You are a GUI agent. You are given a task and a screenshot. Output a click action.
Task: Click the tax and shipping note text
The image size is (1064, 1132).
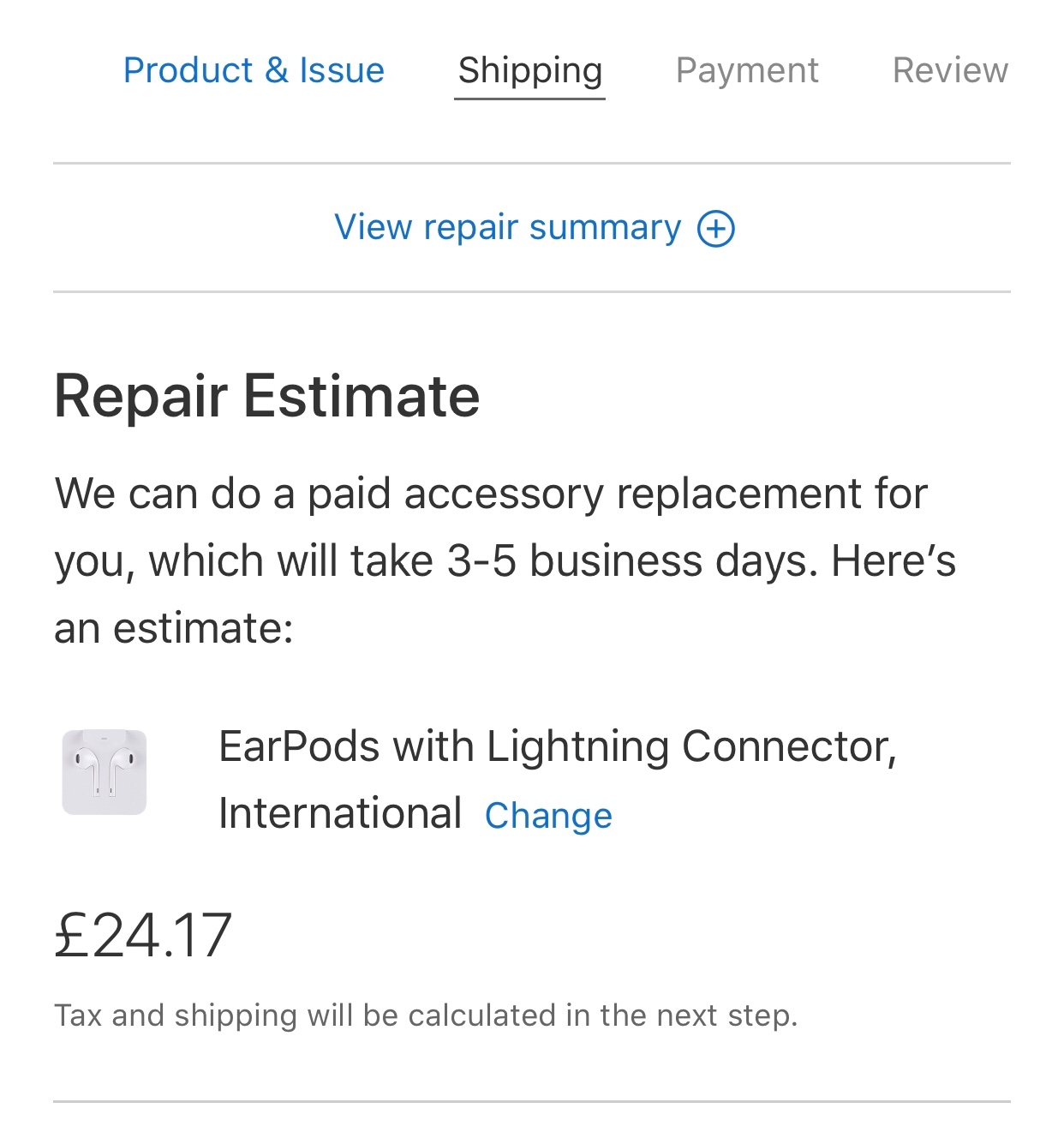click(426, 1015)
